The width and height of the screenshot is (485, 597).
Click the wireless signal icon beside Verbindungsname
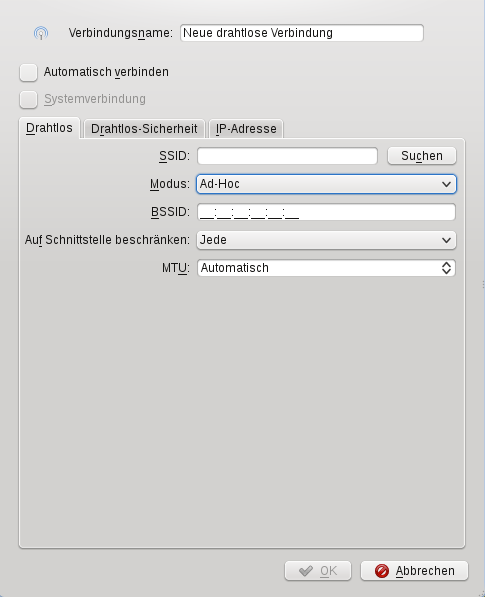point(41,33)
